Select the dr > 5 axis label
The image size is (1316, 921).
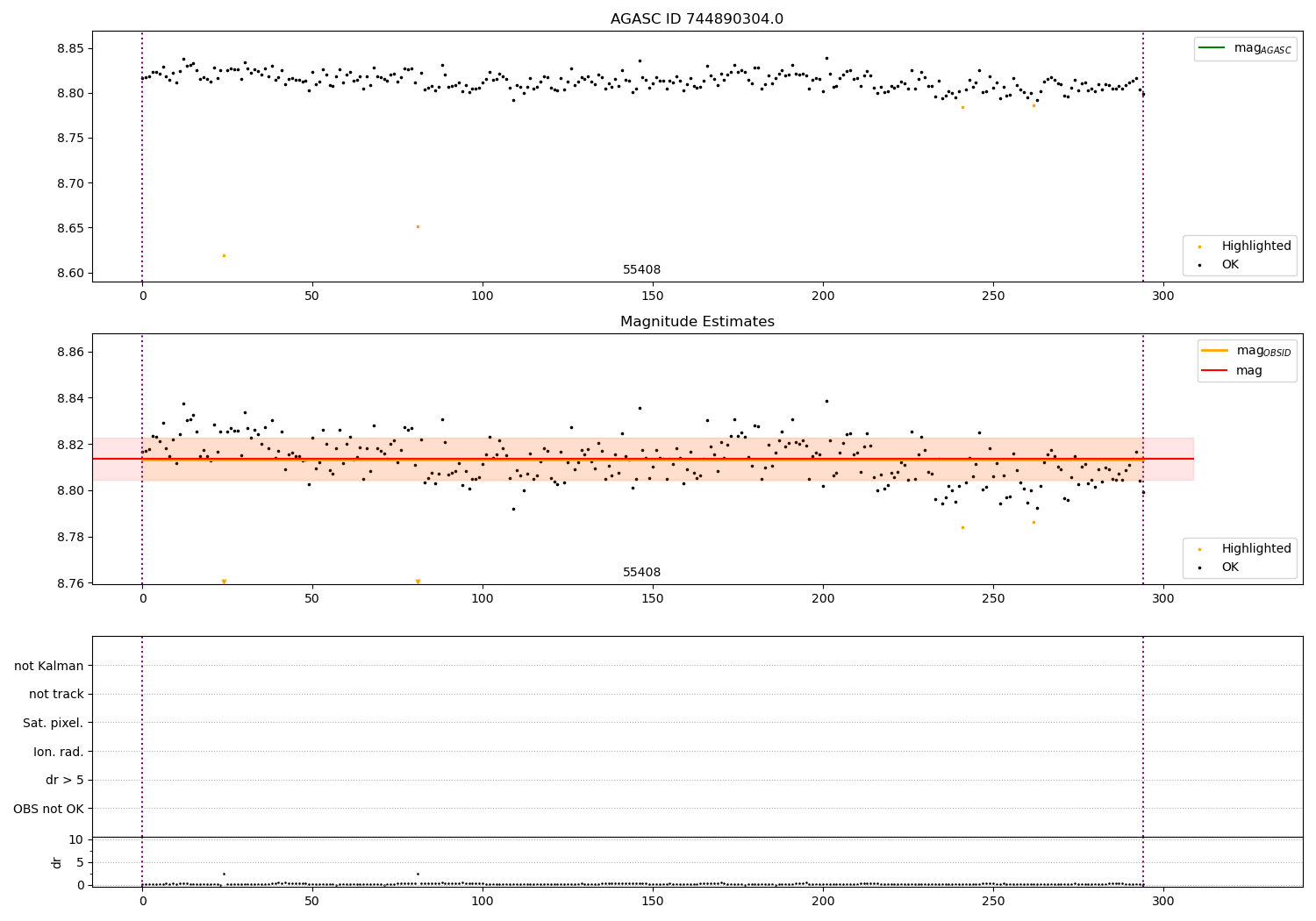click(65, 780)
